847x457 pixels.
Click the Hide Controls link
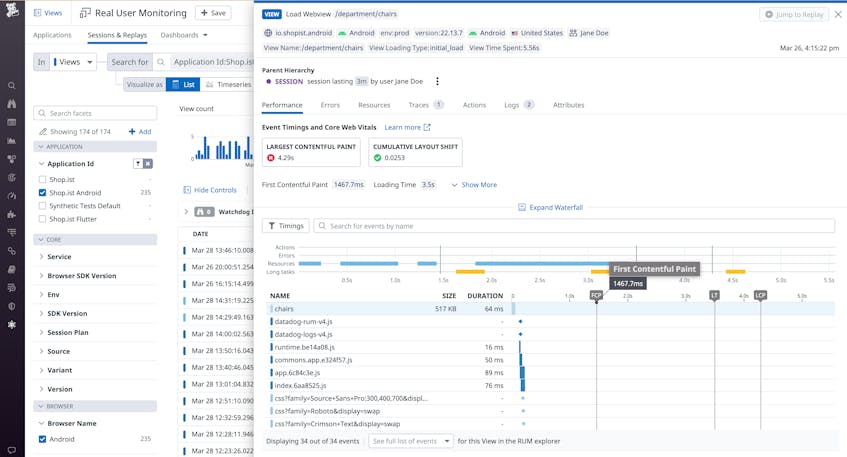point(215,190)
